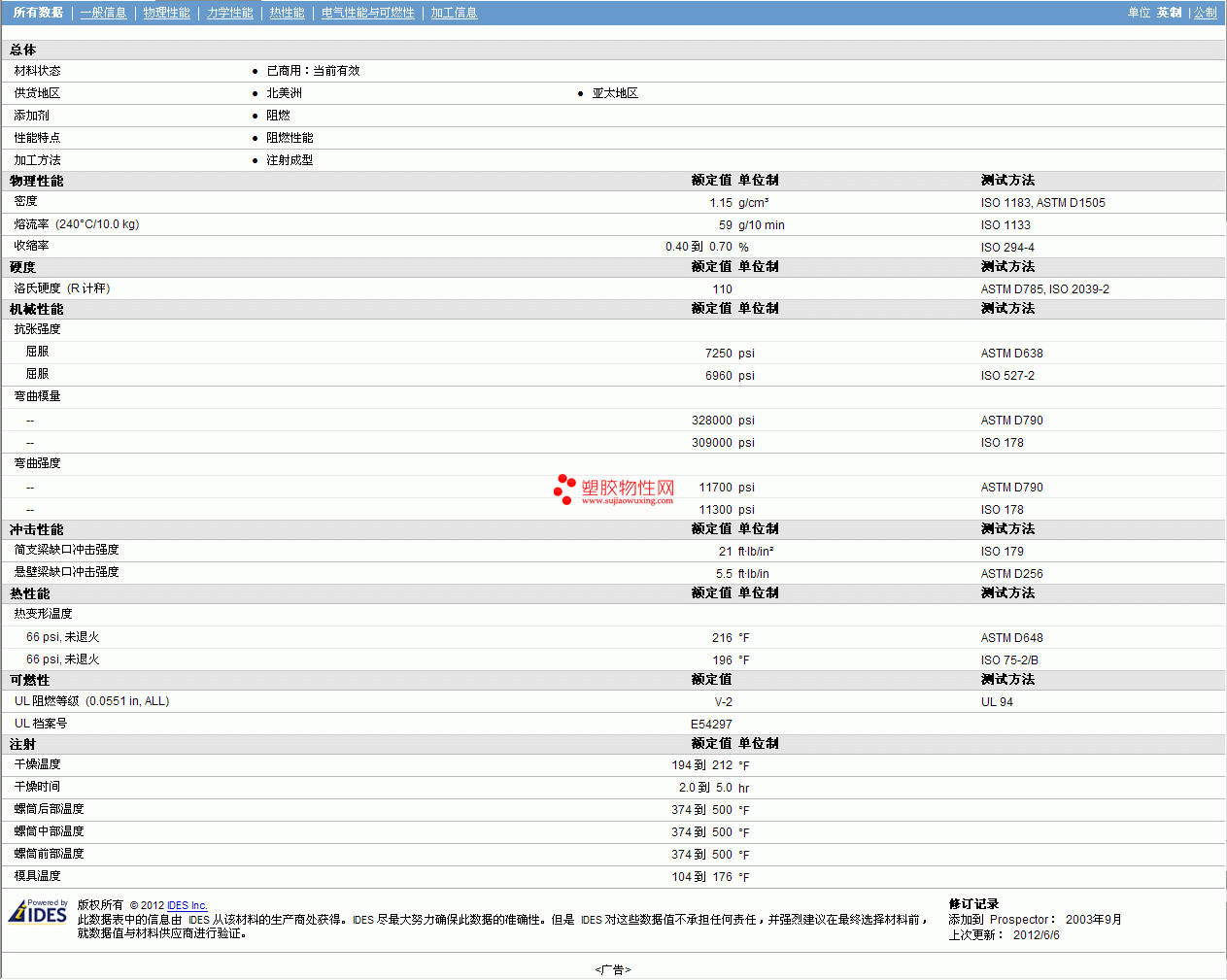Viewport: 1227px width, 980px height.
Task: Select the 英制 unit option
Action: [x=1169, y=13]
